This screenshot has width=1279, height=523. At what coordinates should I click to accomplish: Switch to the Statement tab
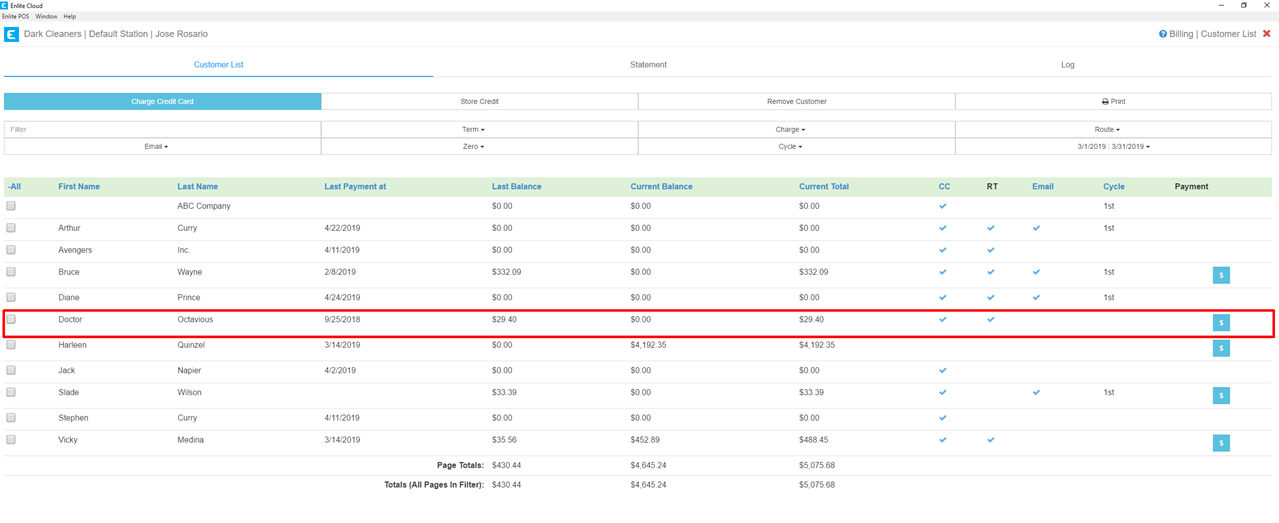tap(648, 65)
